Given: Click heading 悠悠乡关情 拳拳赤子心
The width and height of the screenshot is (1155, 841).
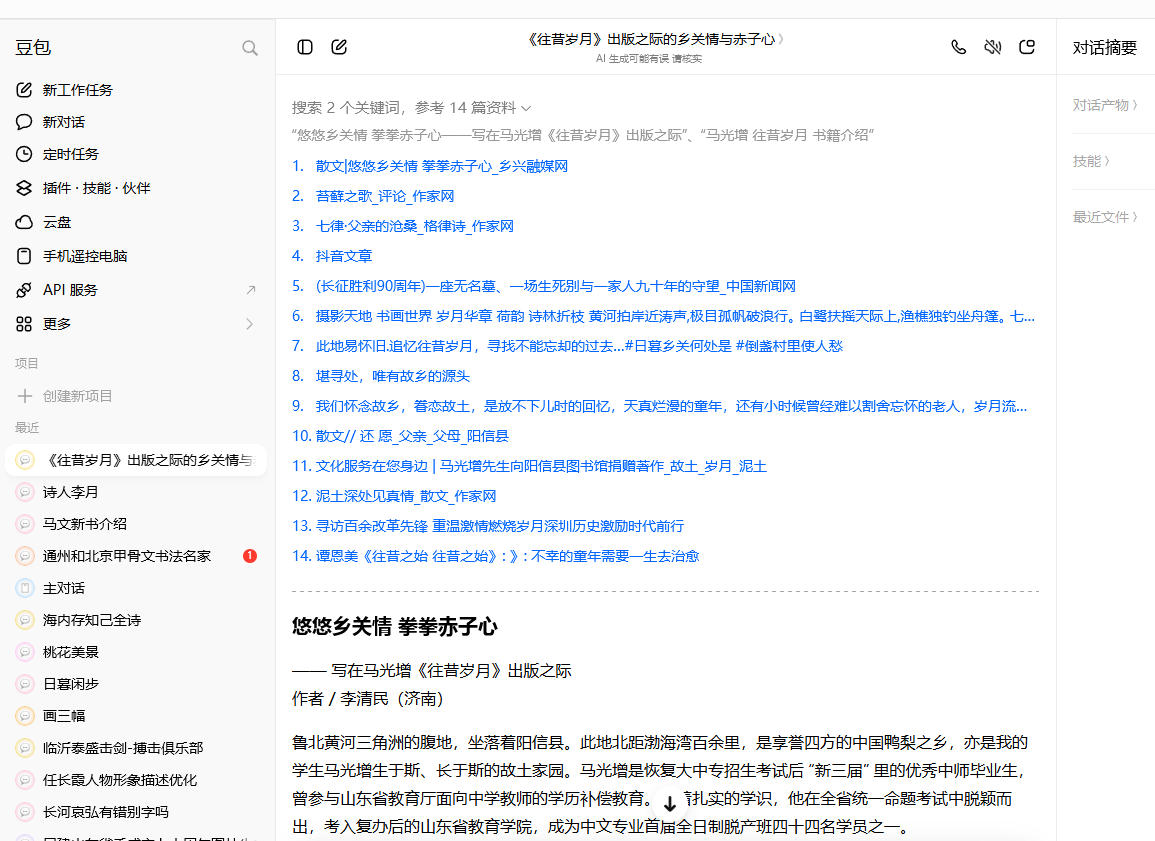Looking at the screenshot, I should (395, 627).
